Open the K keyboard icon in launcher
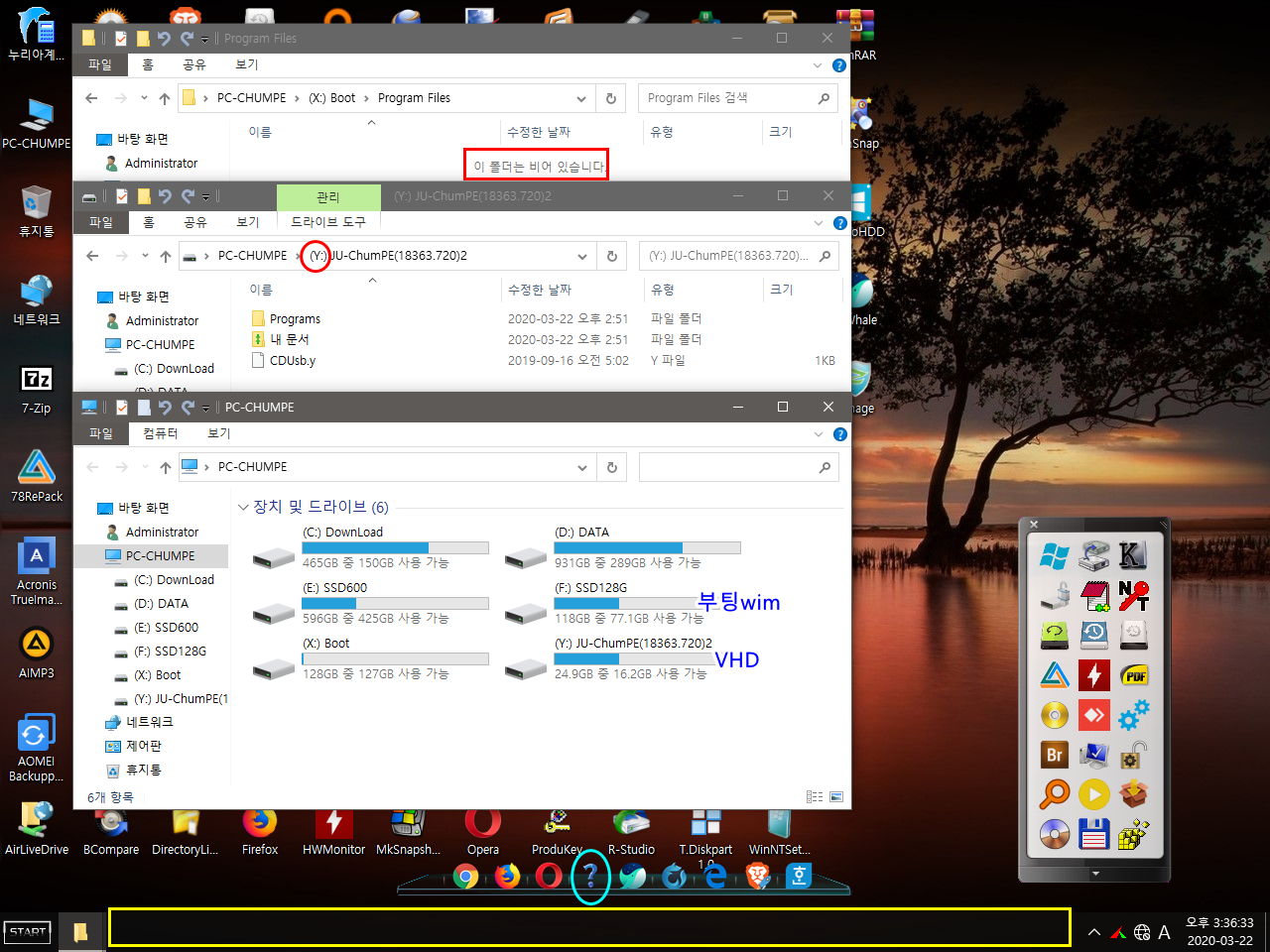This screenshot has height=952, width=1270. click(1133, 556)
